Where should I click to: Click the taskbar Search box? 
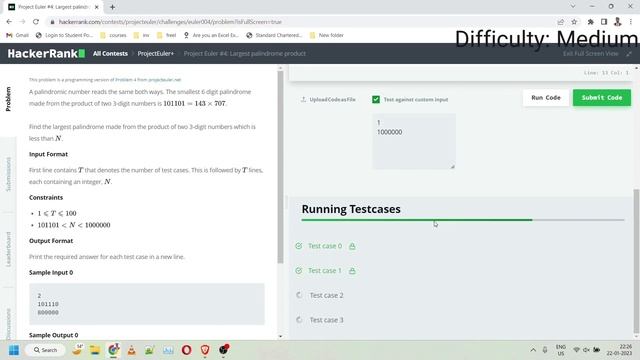(x=45, y=350)
